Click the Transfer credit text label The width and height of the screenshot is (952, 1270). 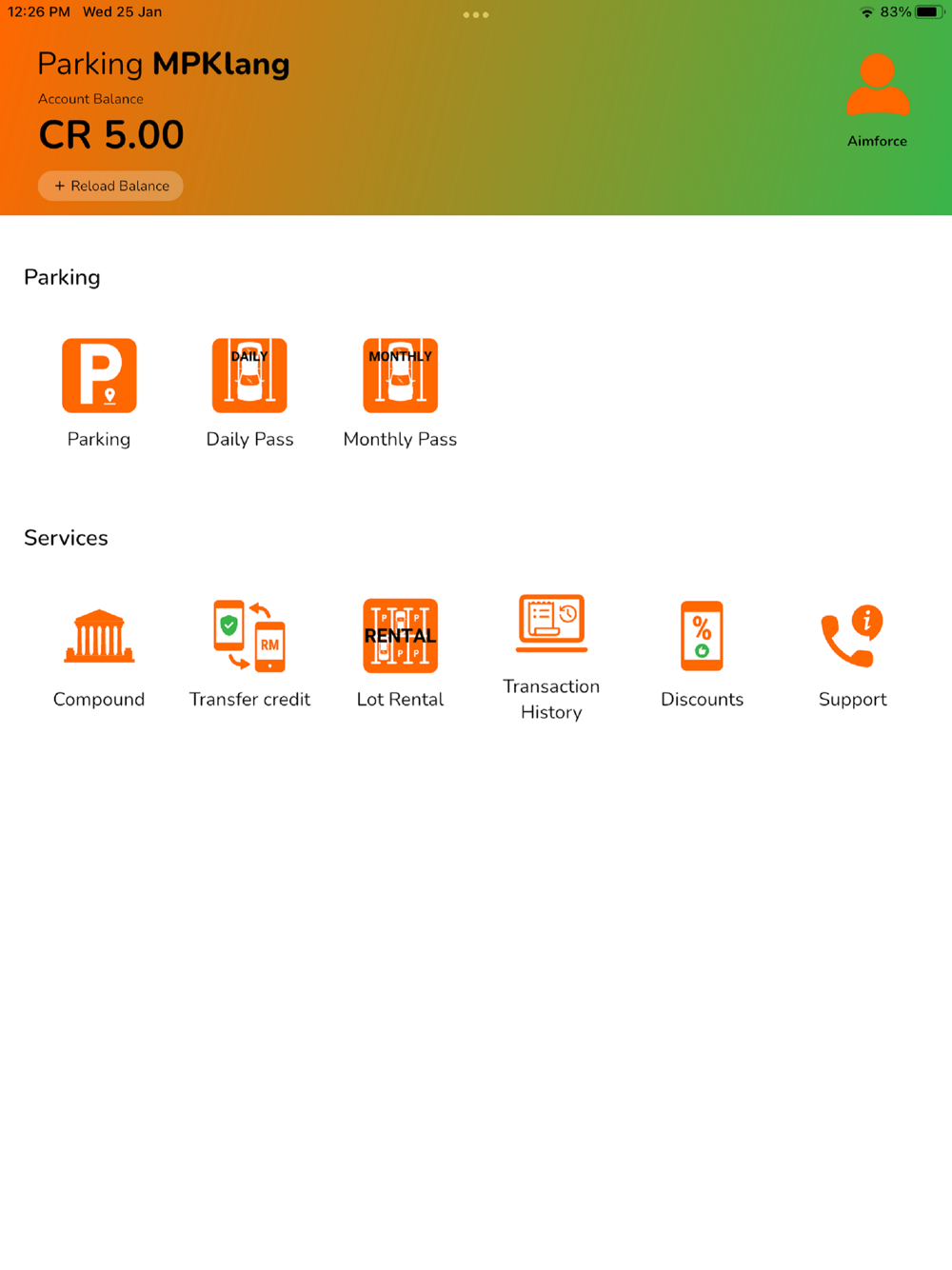tap(249, 699)
